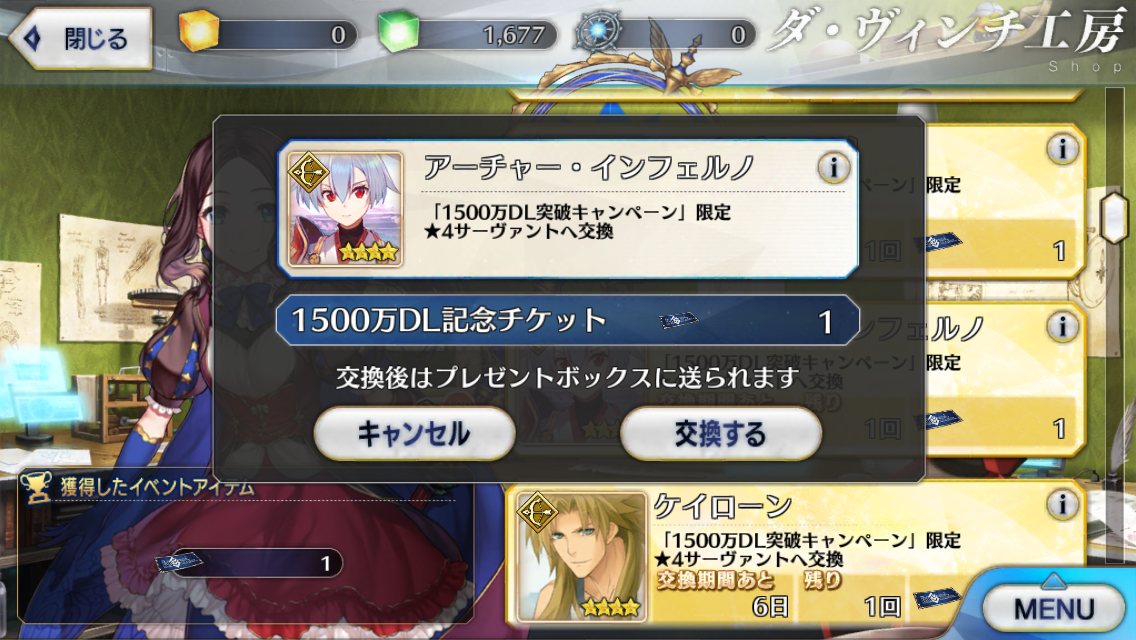Expand menu via arrow above MENU

point(1053,579)
